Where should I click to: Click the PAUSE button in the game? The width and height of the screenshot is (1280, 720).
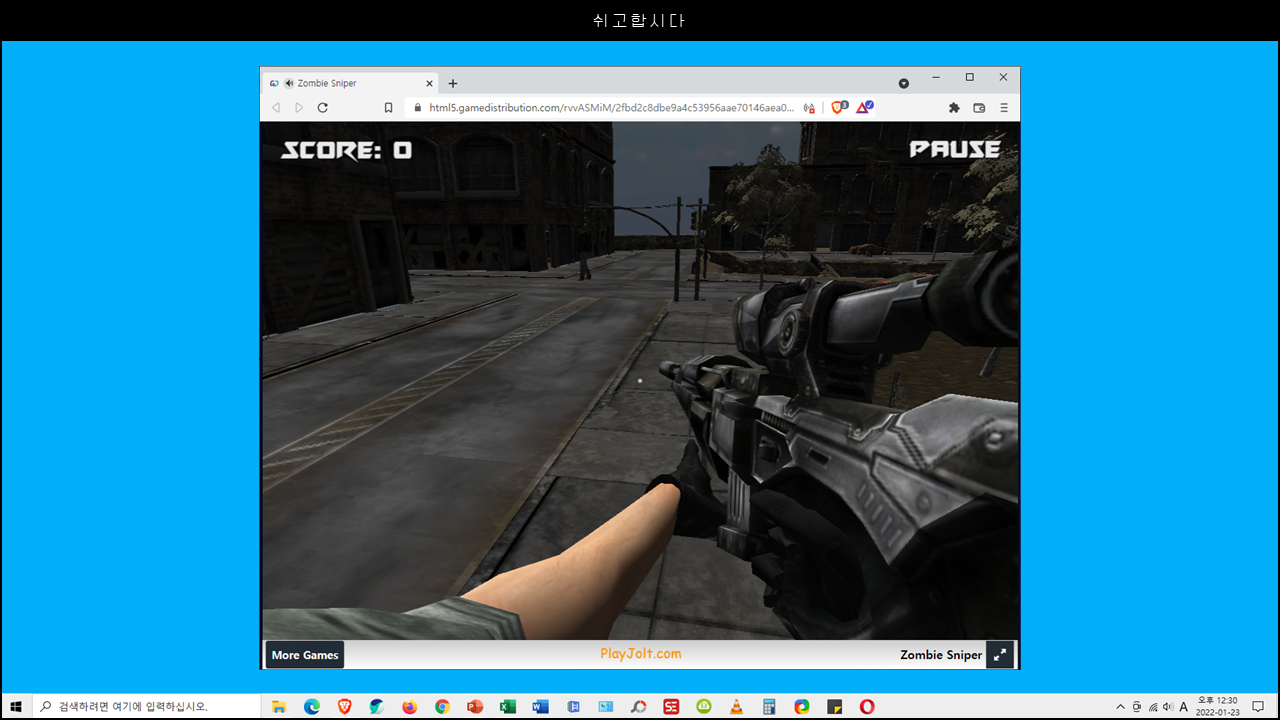[954, 149]
